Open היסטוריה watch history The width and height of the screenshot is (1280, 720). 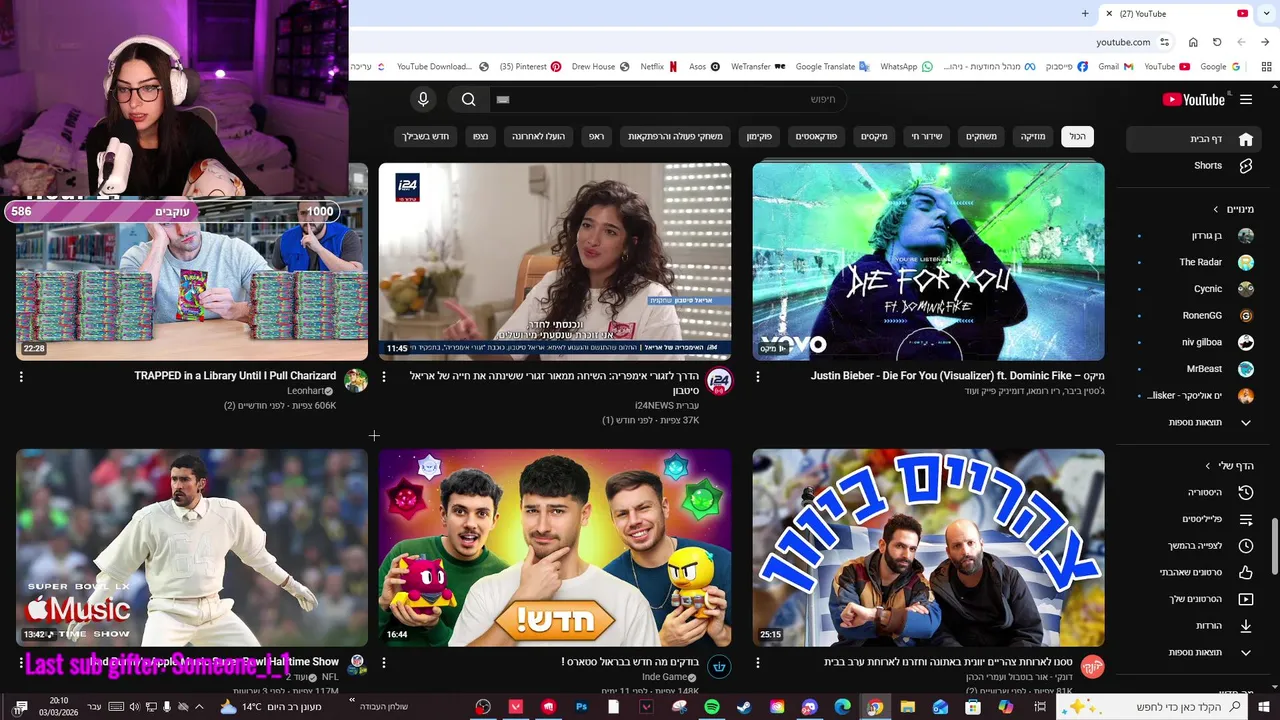click(x=1195, y=492)
